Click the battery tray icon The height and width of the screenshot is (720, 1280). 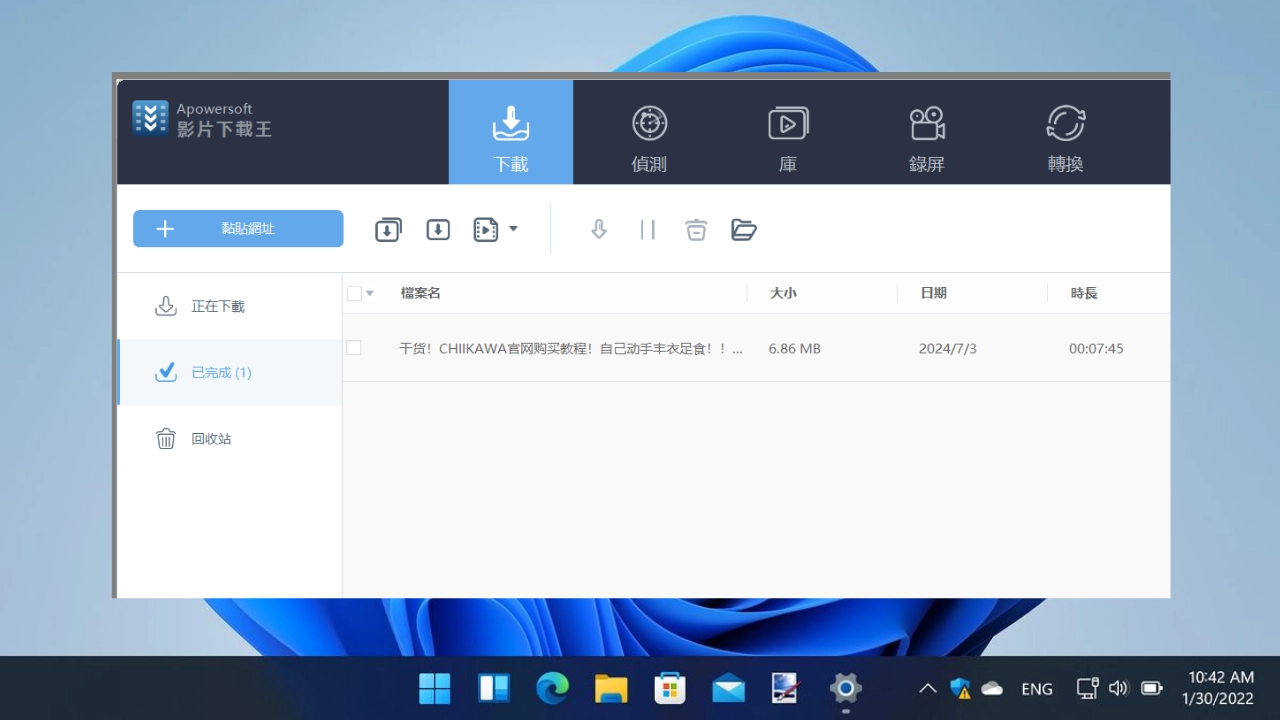(1151, 688)
